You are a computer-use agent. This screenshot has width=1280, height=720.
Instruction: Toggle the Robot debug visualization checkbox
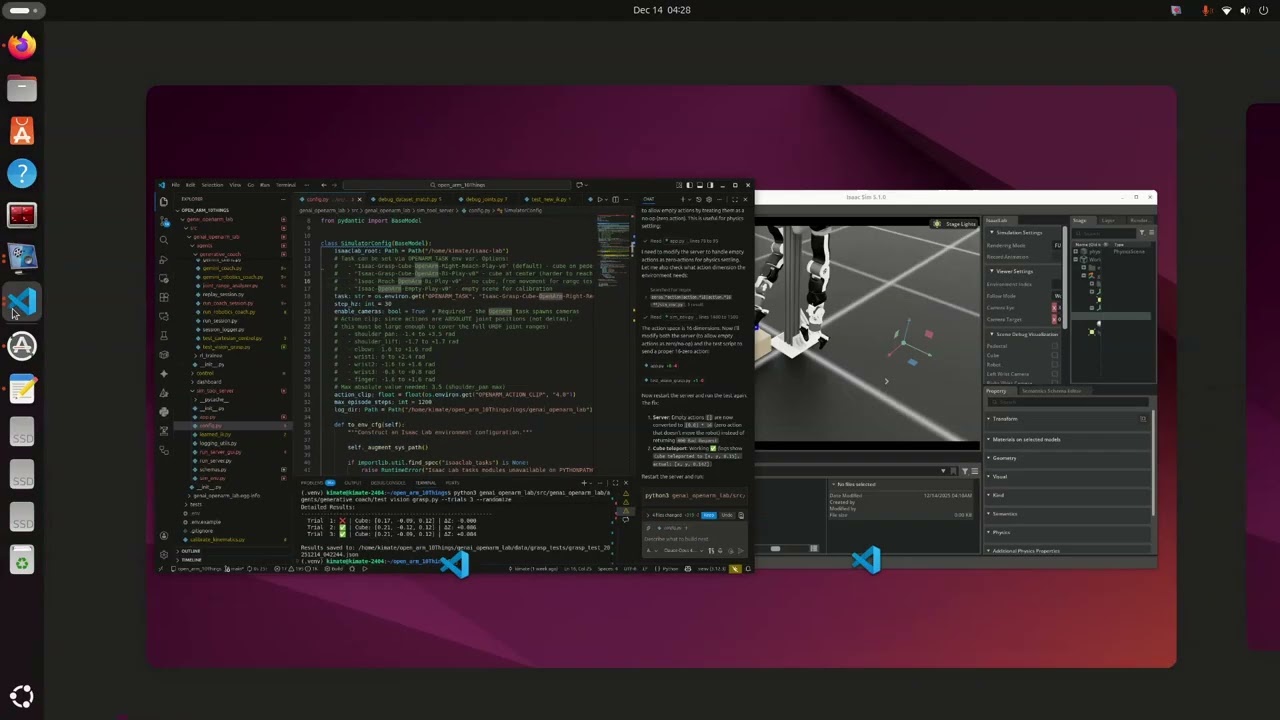click(x=1055, y=364)
